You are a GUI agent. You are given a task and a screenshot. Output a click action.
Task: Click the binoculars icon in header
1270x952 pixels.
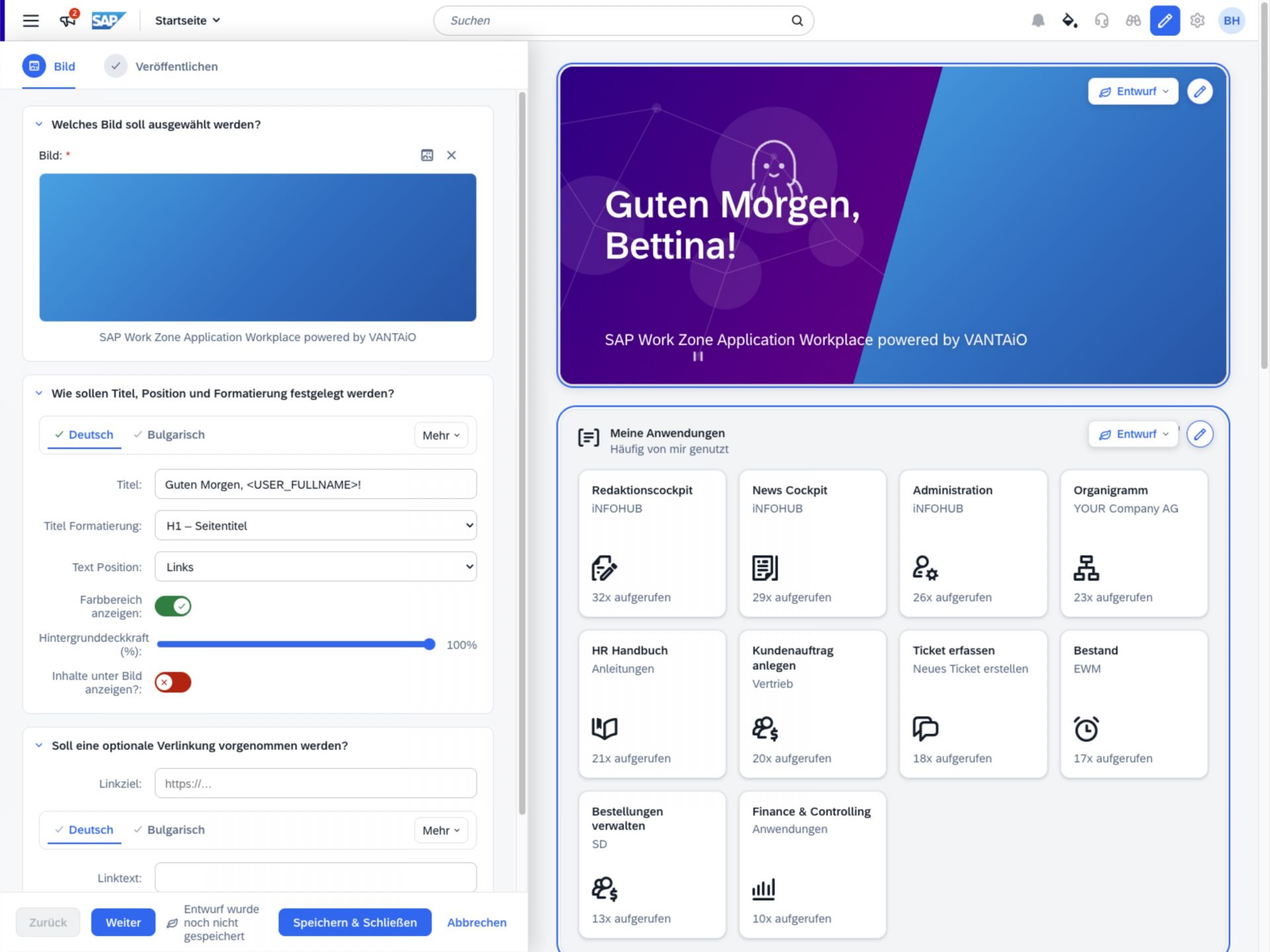pyautogui.click(x=1133, y=20)
